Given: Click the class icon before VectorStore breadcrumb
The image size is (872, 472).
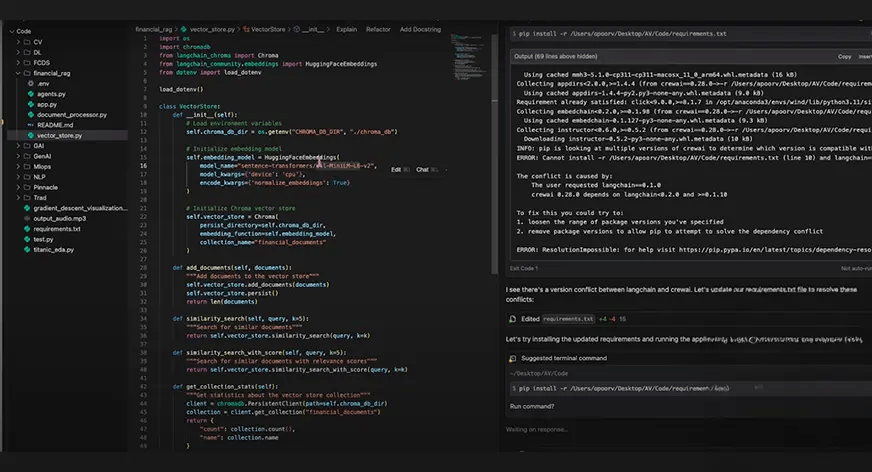Looking at the screenshot, I should tap(246, 29).
